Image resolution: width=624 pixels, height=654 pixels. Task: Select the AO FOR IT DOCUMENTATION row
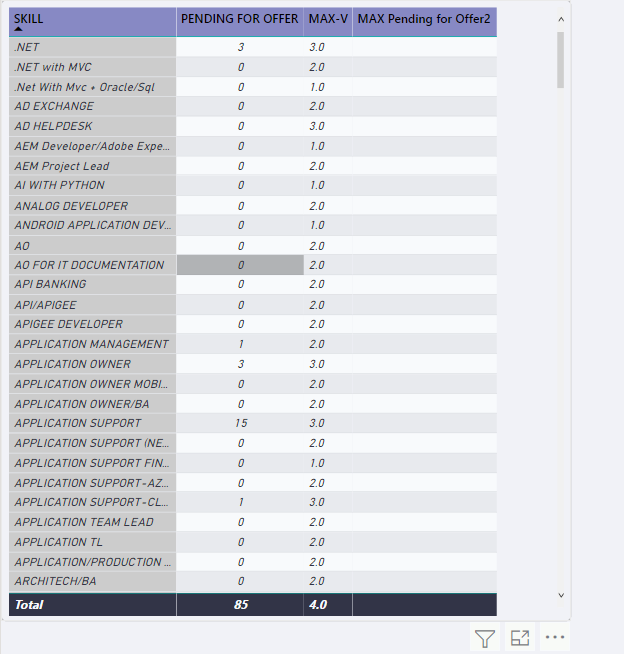[x=253, y=265]
